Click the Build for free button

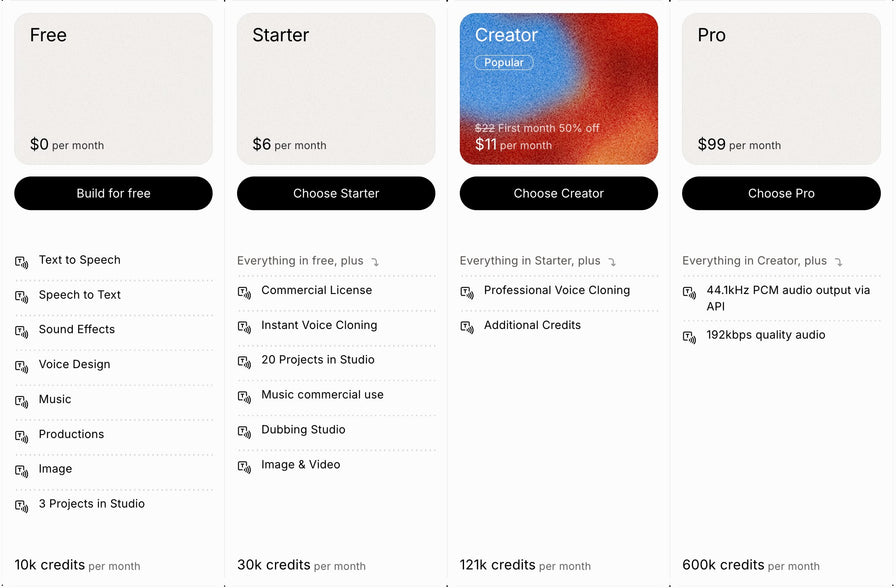coord(113,193)
